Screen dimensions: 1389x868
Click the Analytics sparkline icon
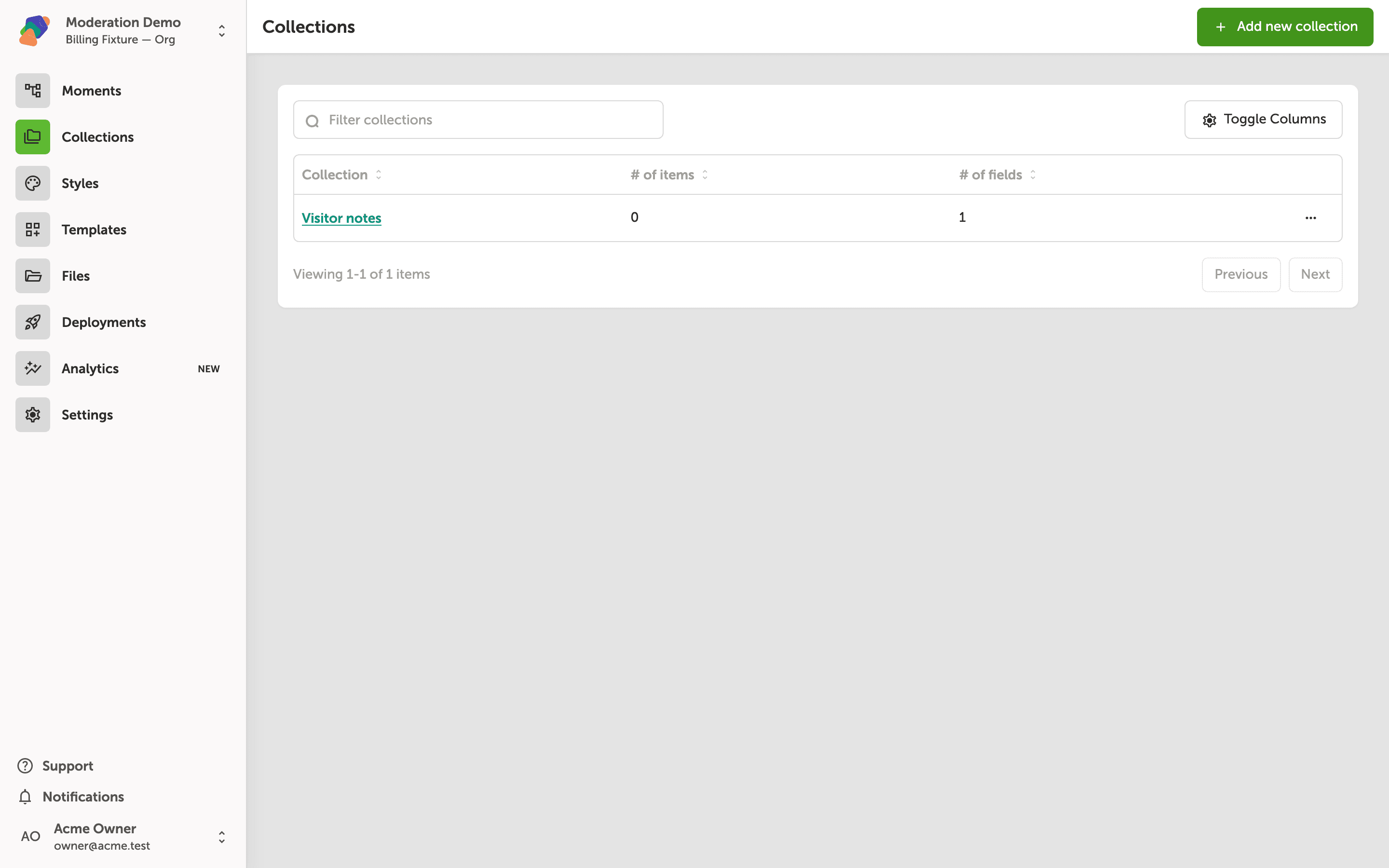[x=33, y=368]
